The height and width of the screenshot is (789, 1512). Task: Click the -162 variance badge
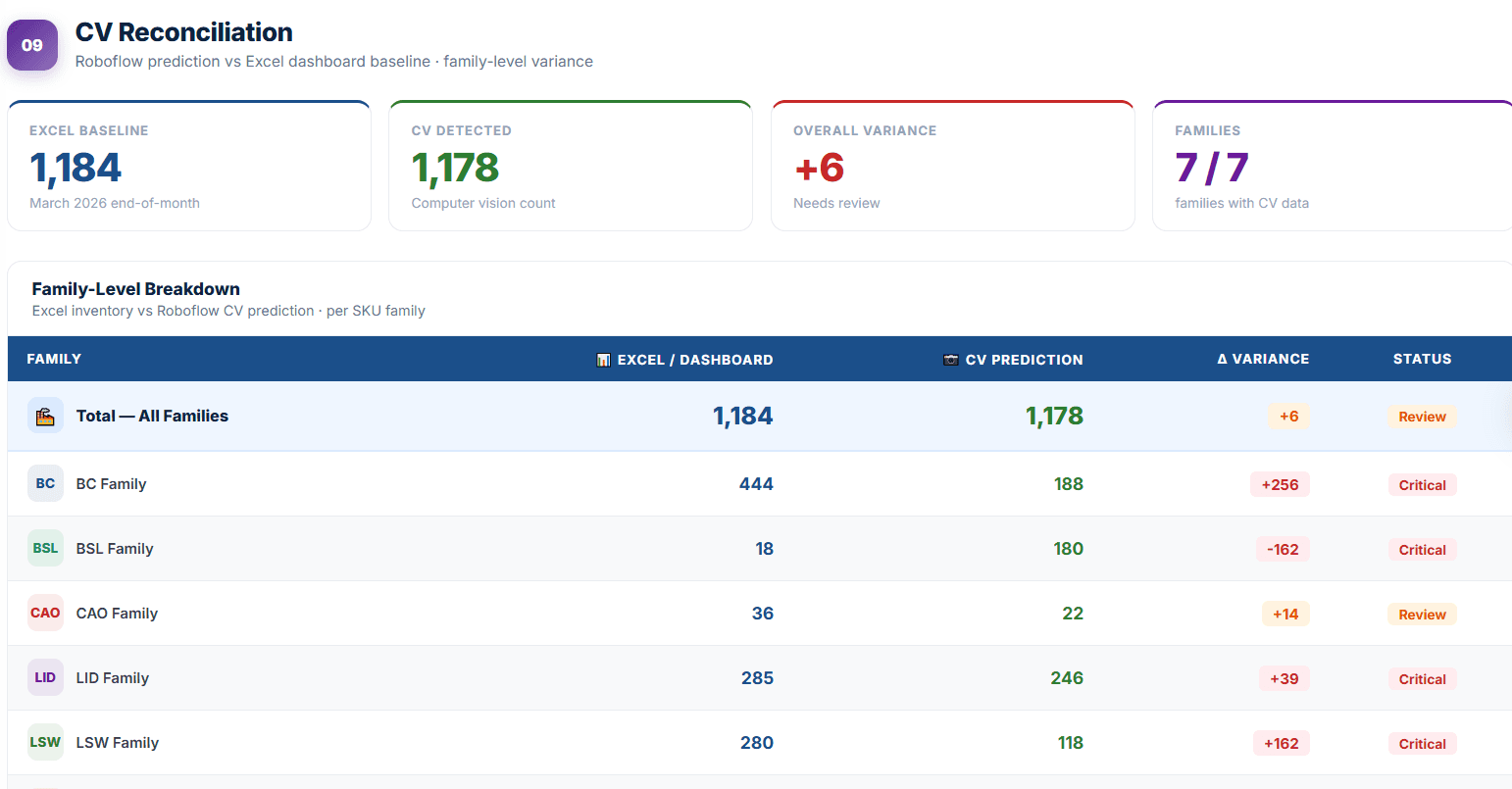click(1283, 550)
